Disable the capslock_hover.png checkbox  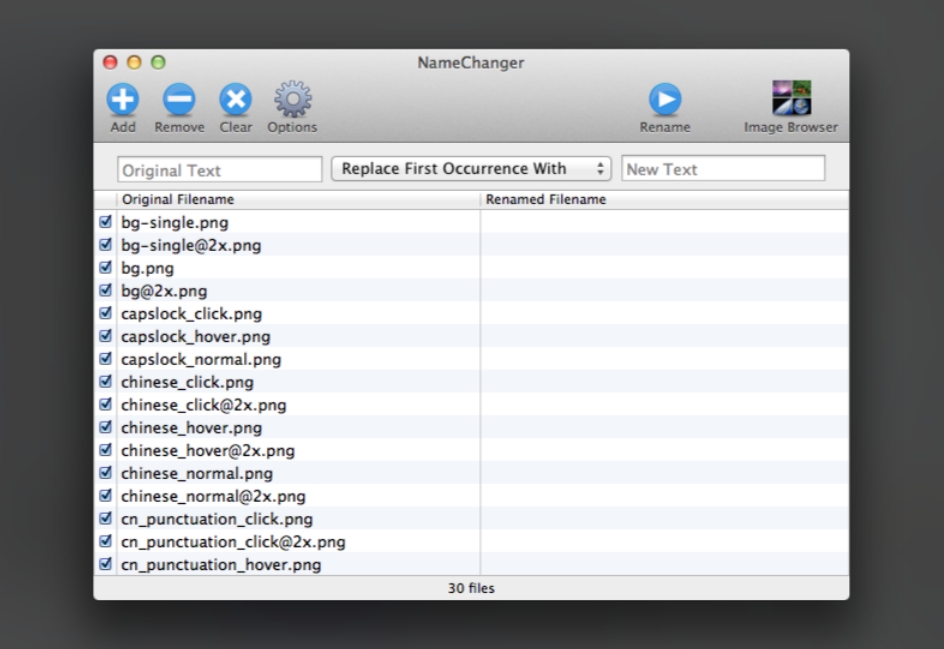pos(105,336)
